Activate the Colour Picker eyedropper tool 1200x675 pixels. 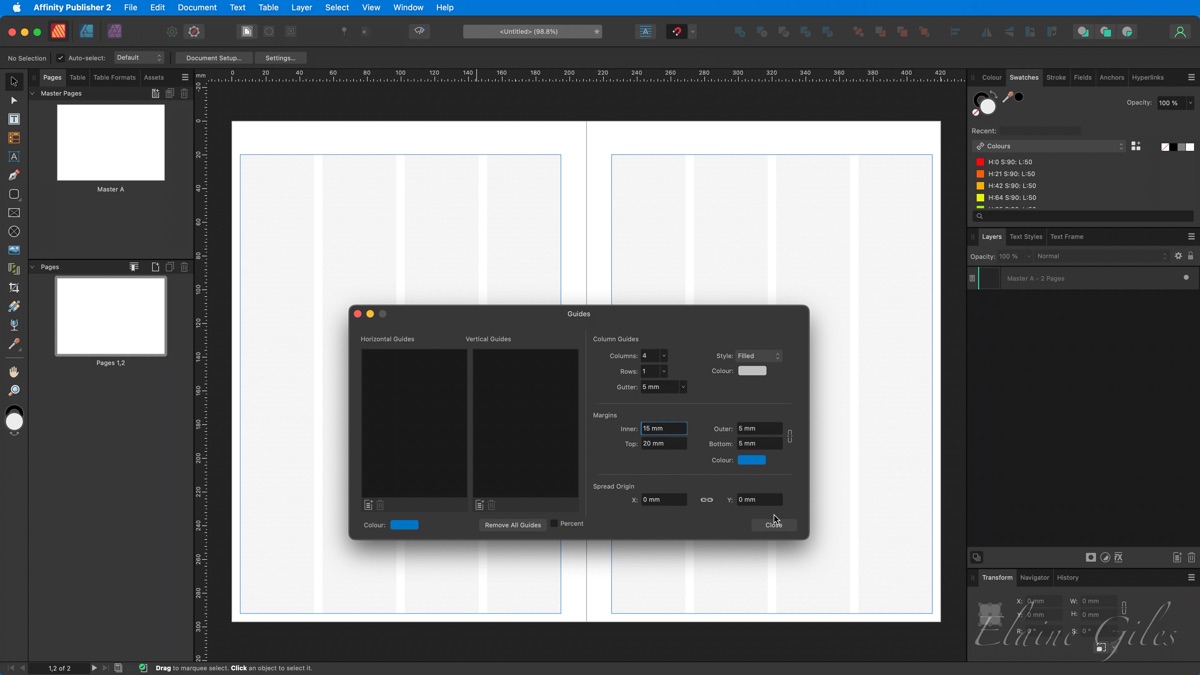[14, 344]
